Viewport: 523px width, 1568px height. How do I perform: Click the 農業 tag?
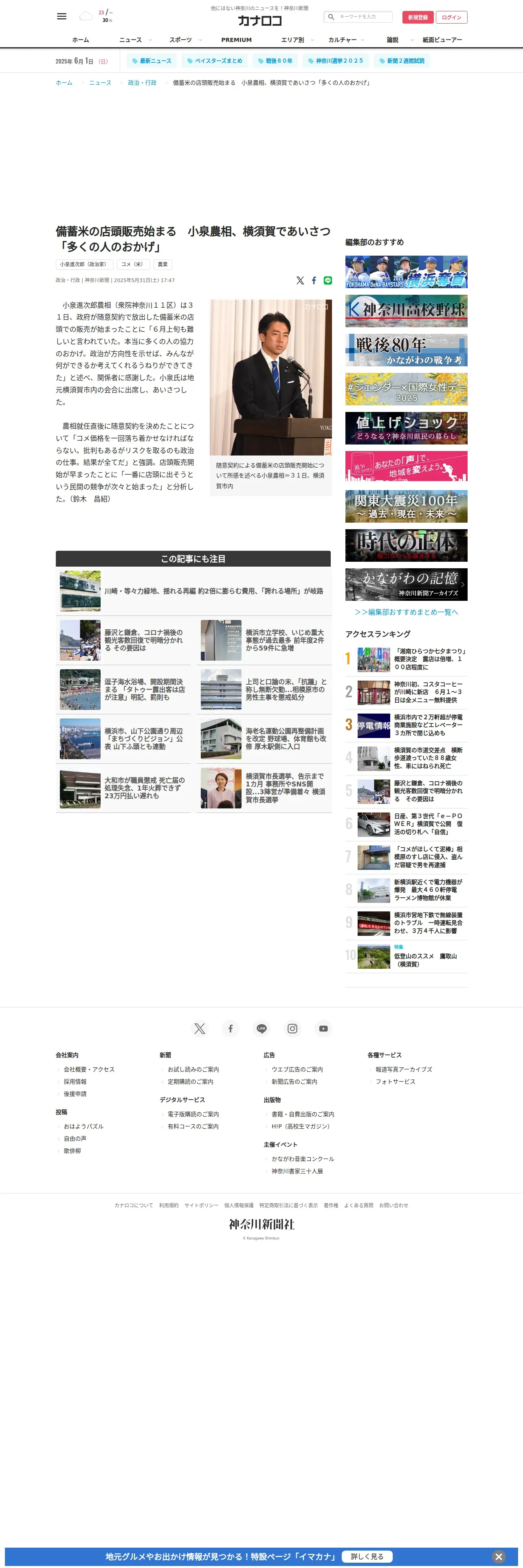point(163,264)
